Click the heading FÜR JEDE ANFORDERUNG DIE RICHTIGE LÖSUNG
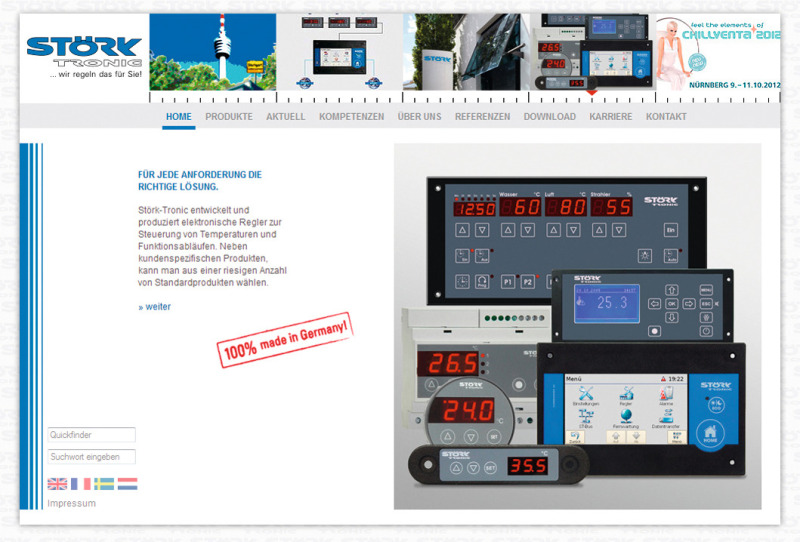Screen dimensions: 800x542 click(x=200, y=181)
